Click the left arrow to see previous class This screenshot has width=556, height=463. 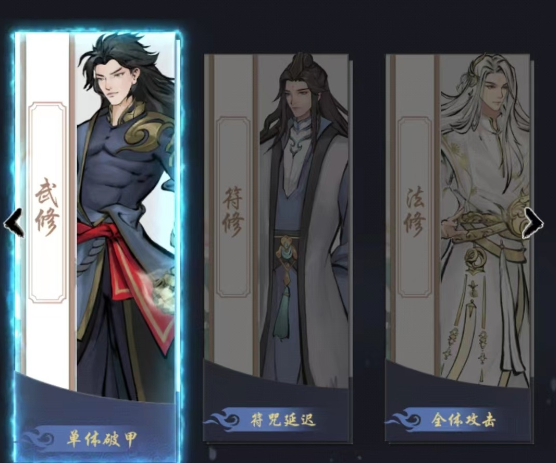[x=13, y=223]
